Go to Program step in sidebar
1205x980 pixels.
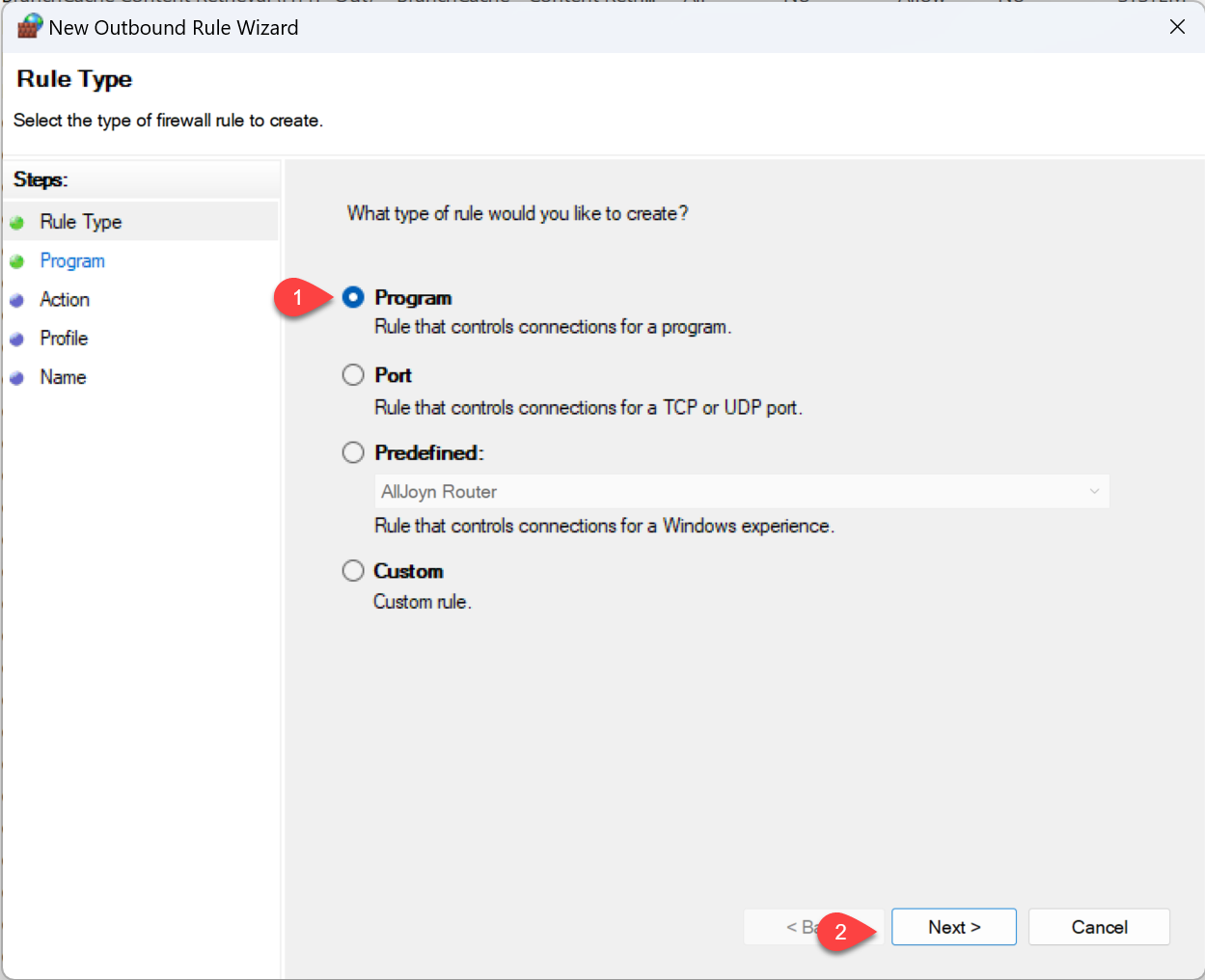tap(72, 261)
